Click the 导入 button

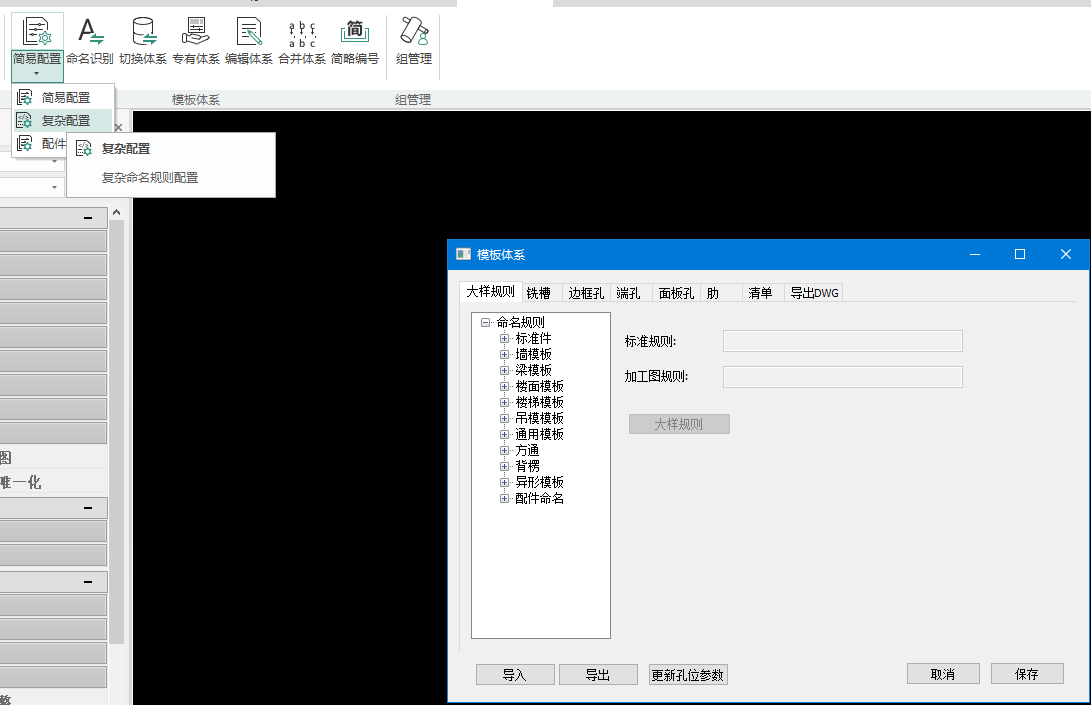click(x=515, y=674)
